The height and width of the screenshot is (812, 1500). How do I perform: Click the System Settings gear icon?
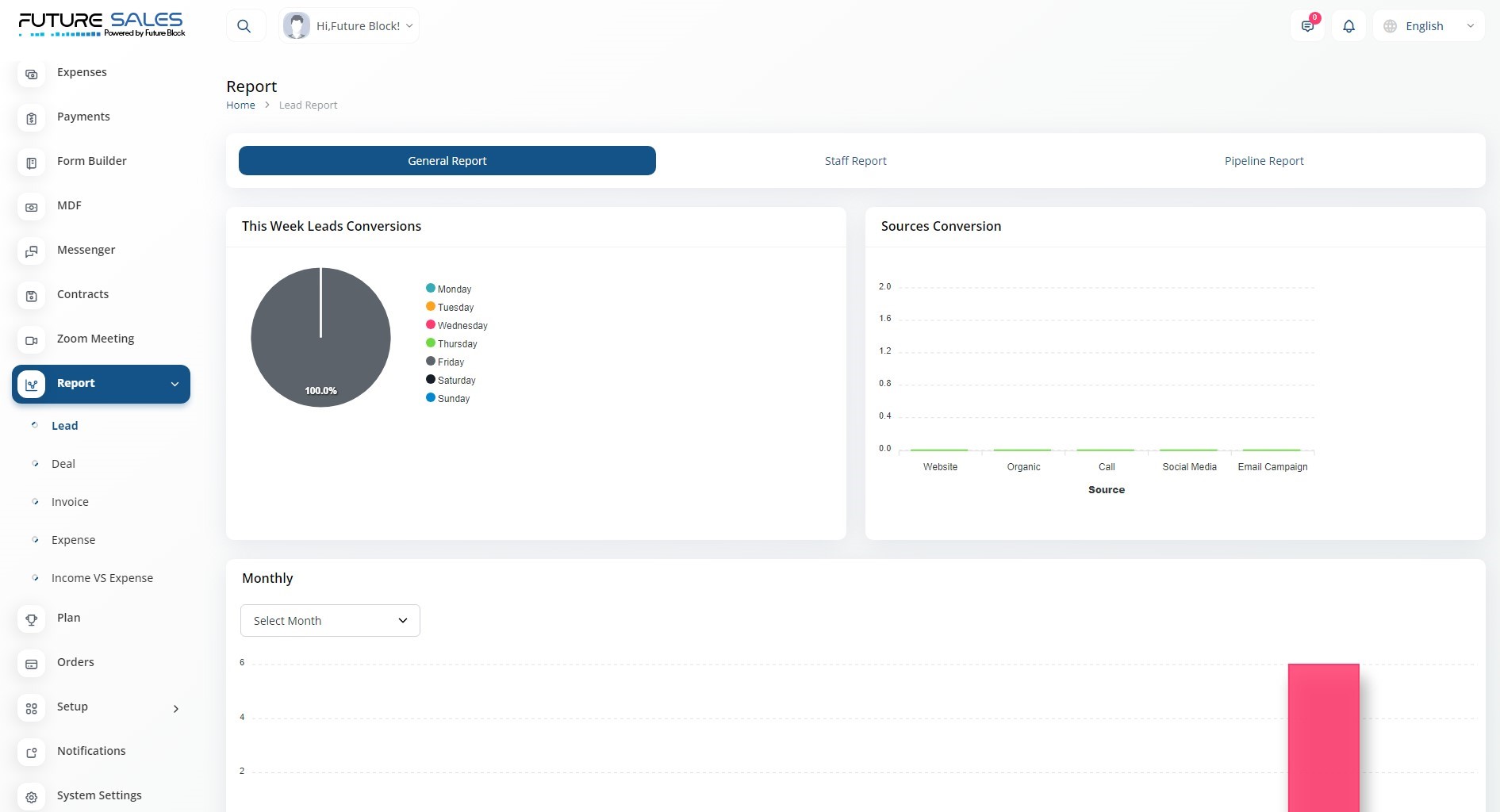click(x=32, y=797)
